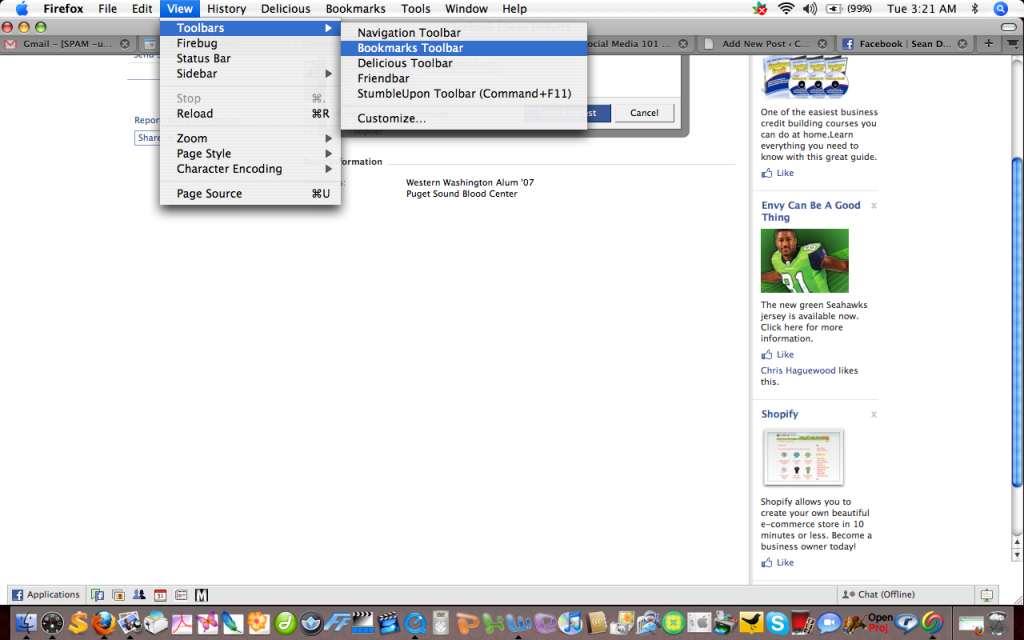Select Page Source in View menu
1024x640 pixels.
(x=250, y=193)
